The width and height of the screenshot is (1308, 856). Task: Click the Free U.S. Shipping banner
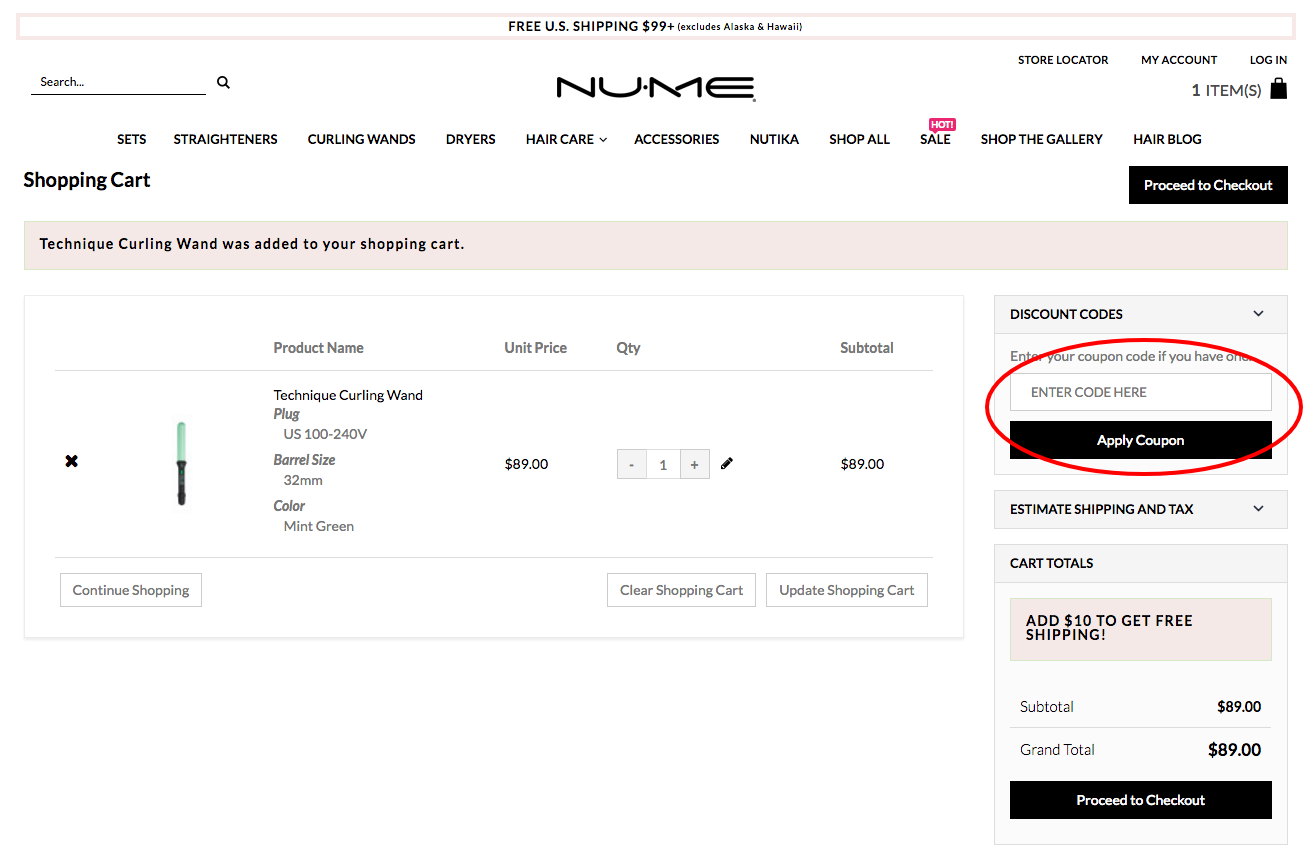coord(655,26)
